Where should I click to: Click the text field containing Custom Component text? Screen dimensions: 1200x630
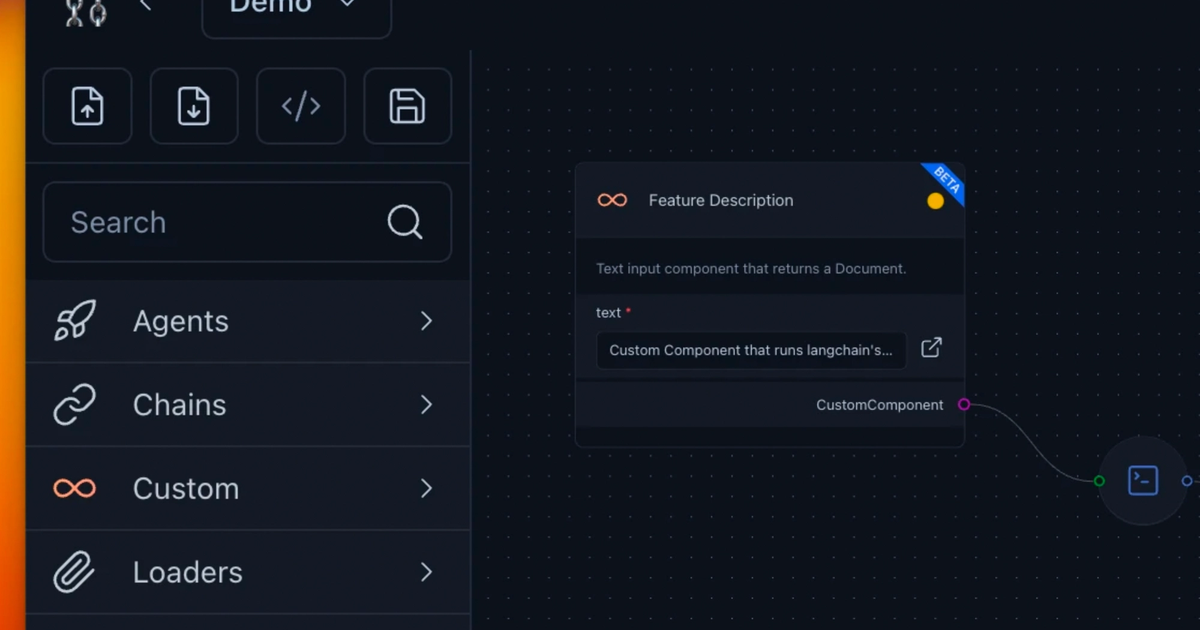click(752, 350)
